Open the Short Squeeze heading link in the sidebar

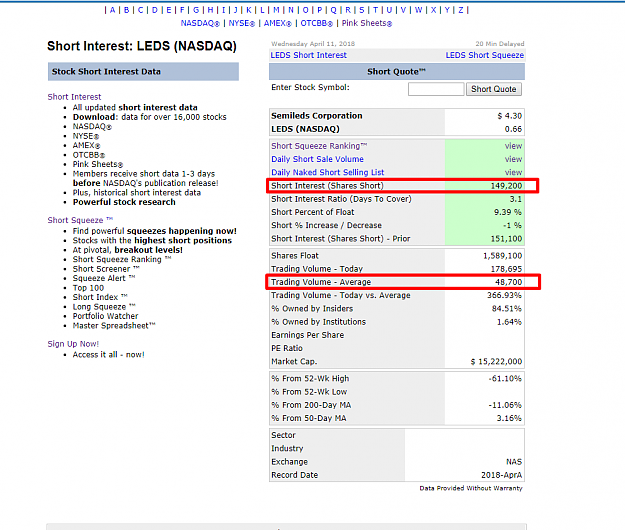point(80,220)
